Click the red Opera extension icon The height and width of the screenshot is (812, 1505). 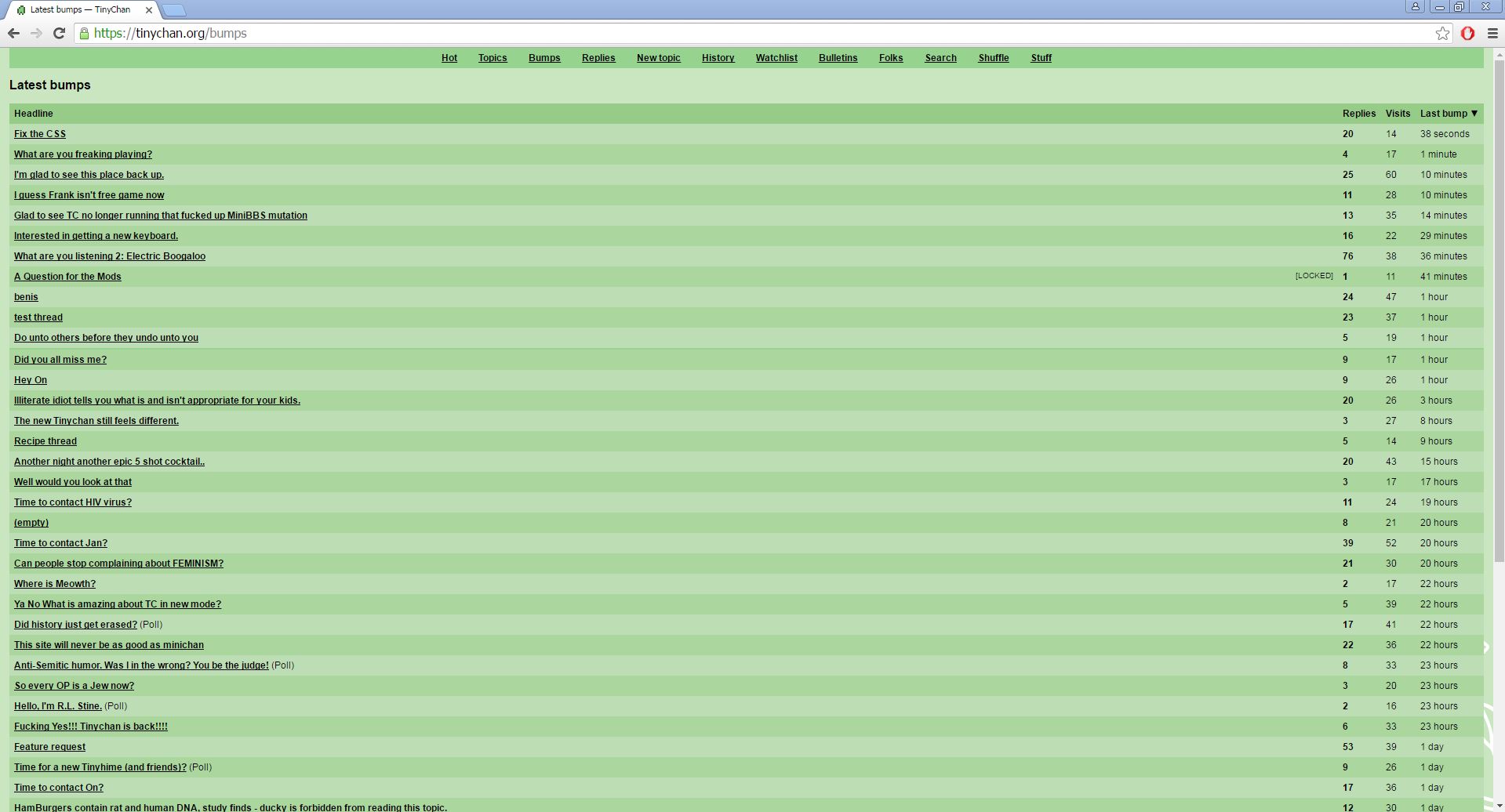[1467, 33]
